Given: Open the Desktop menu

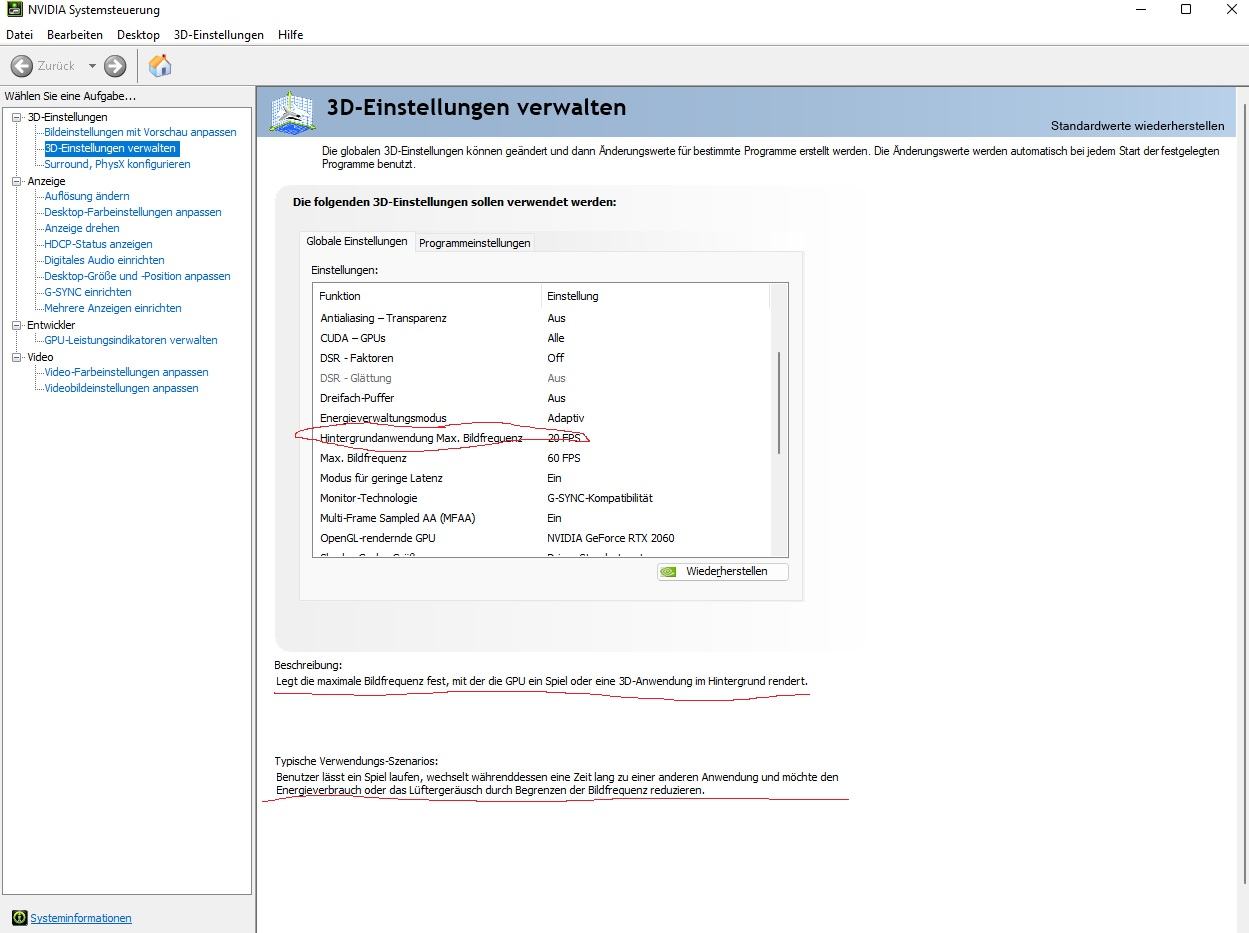Looking at the screenshot, I should (x=138, y=34).
